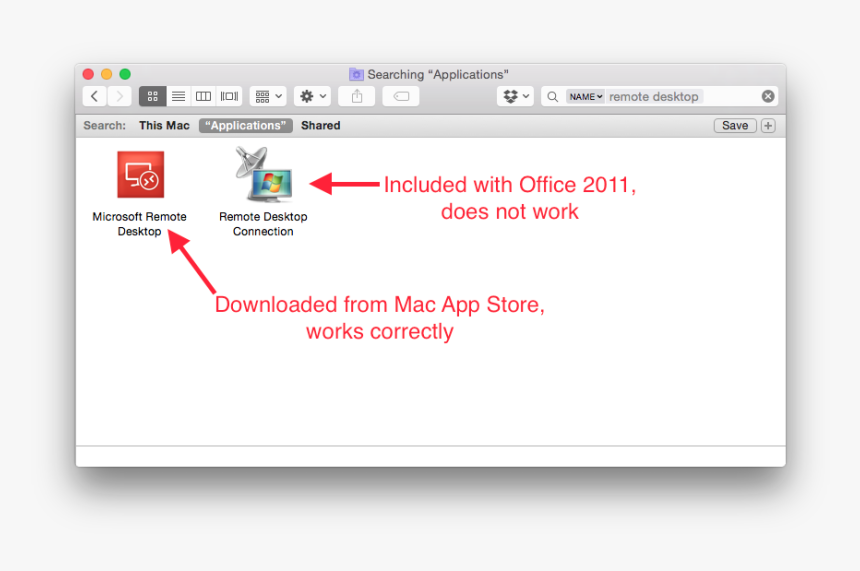Select the Microsoft Remote Desktop app icon
Screen dimensions: 860x571
(140, 174)
